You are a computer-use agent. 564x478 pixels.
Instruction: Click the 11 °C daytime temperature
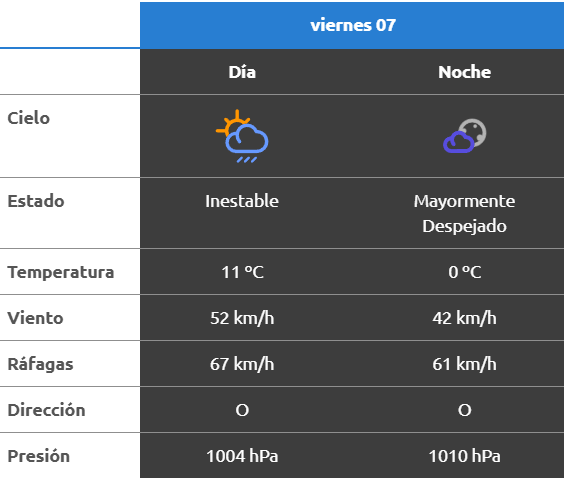(x=242, y=272)
